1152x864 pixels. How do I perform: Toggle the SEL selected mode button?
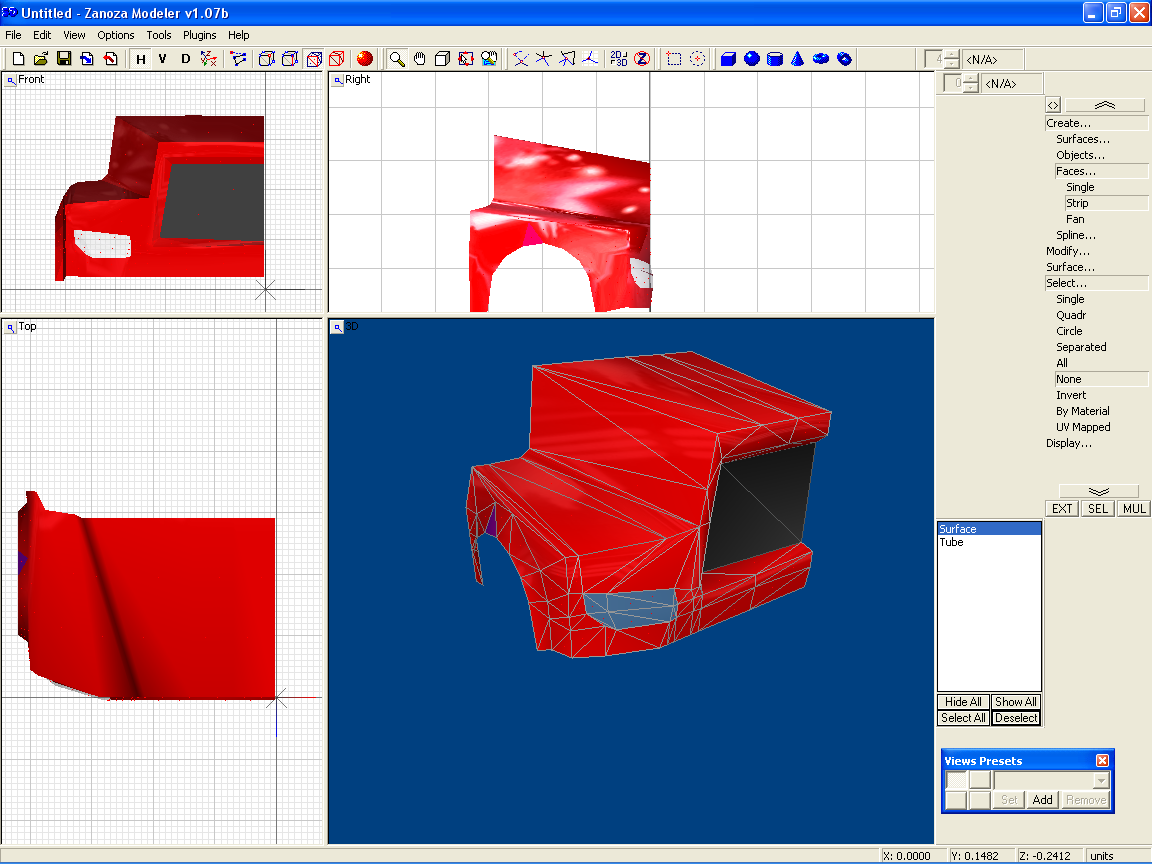pyautogui.click(x=1098, y=509)
